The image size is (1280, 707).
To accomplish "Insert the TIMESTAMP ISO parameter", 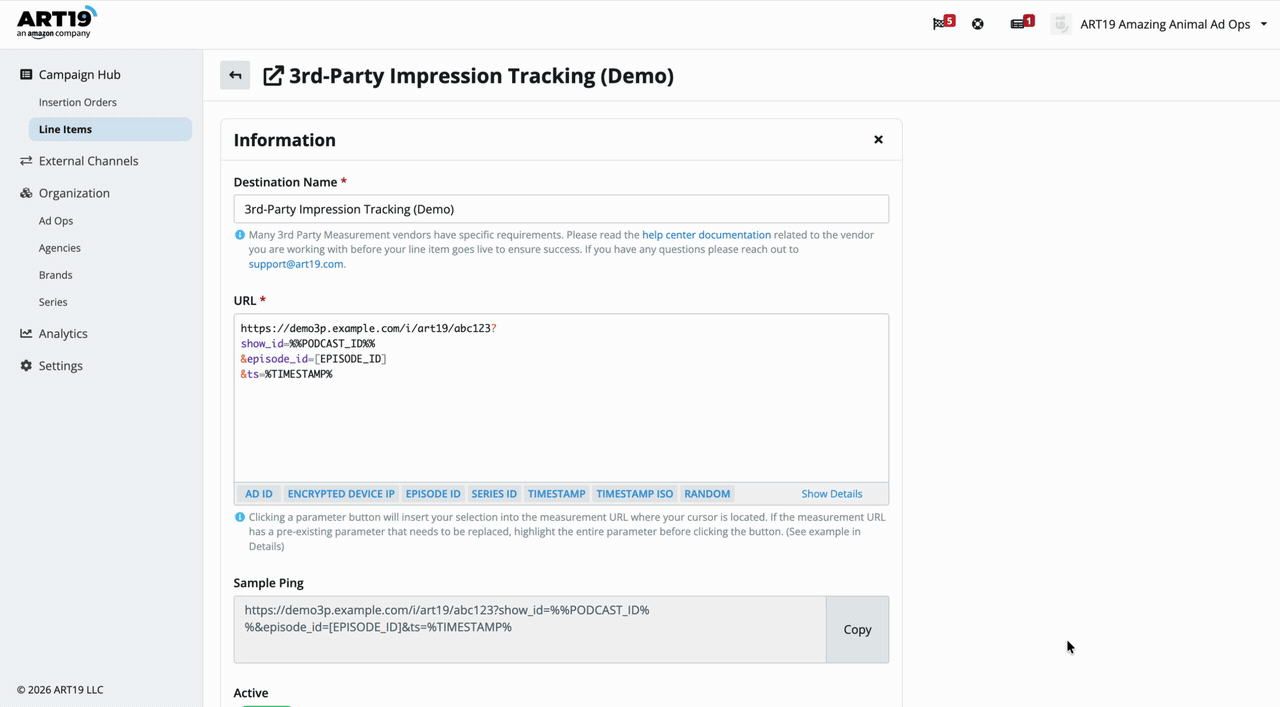I will [x=634, y=493].
